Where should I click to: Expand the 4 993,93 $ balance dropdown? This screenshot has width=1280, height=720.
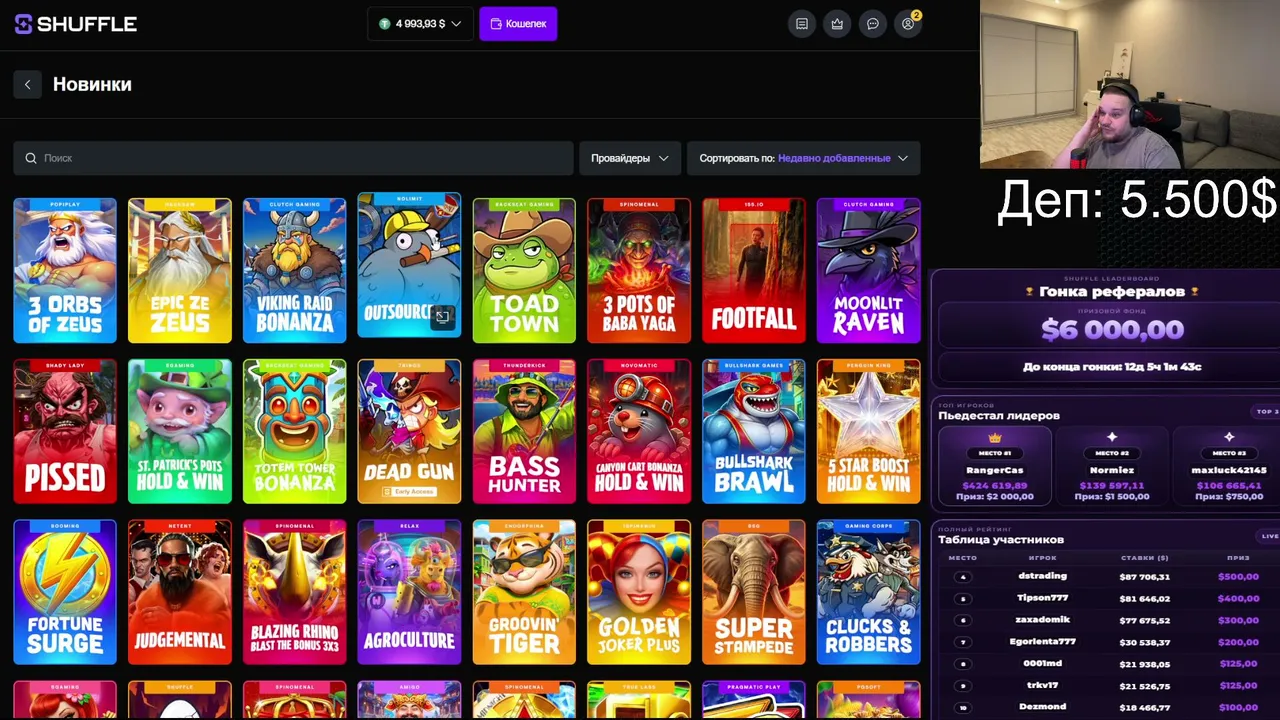coord(420,24)
